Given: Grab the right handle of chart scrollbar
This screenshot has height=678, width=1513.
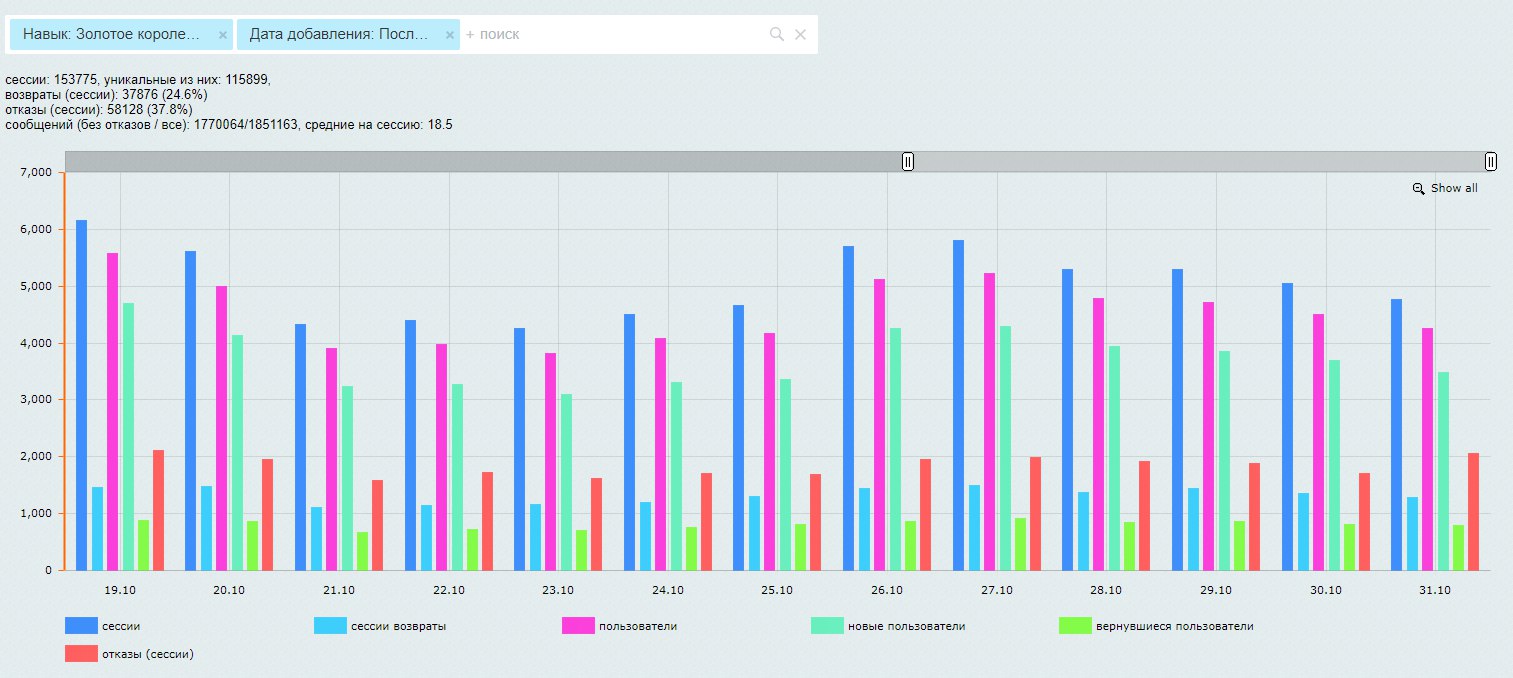Looking at the screenshot, I should pos(1491,161).
